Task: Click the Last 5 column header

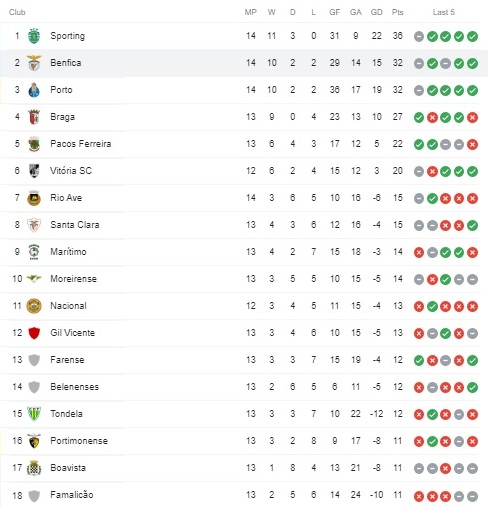Action: [x=444, y=12]
